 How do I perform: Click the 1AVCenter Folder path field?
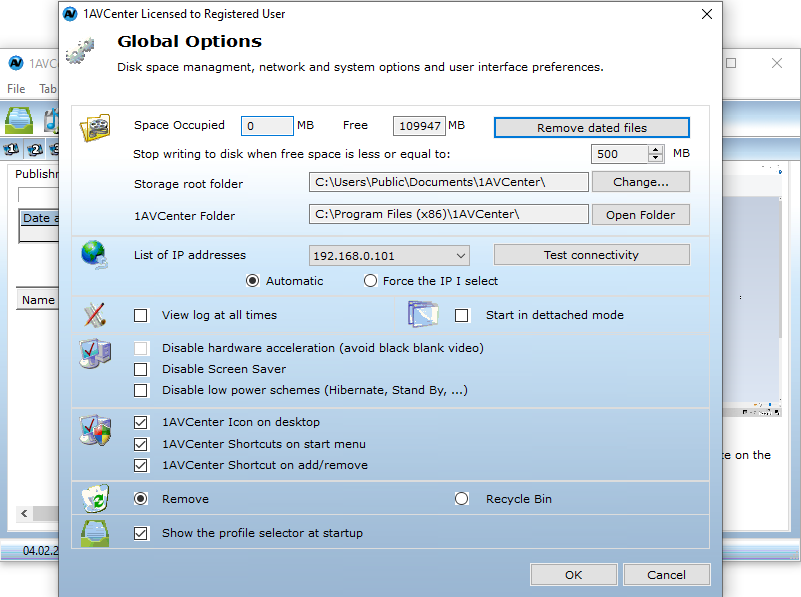449,214
